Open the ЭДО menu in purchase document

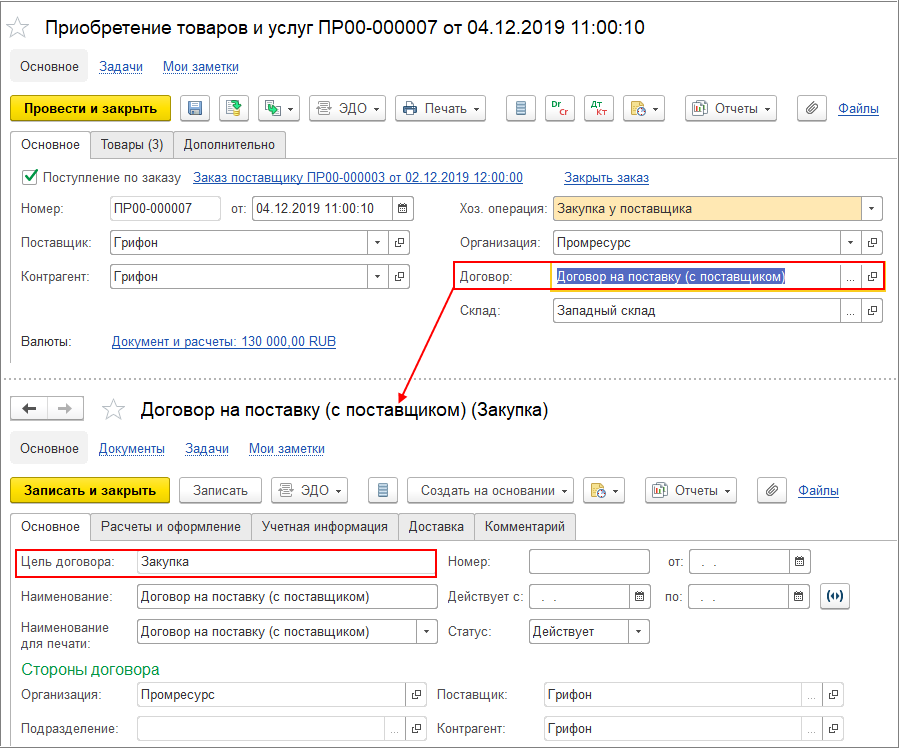[347, 108]
